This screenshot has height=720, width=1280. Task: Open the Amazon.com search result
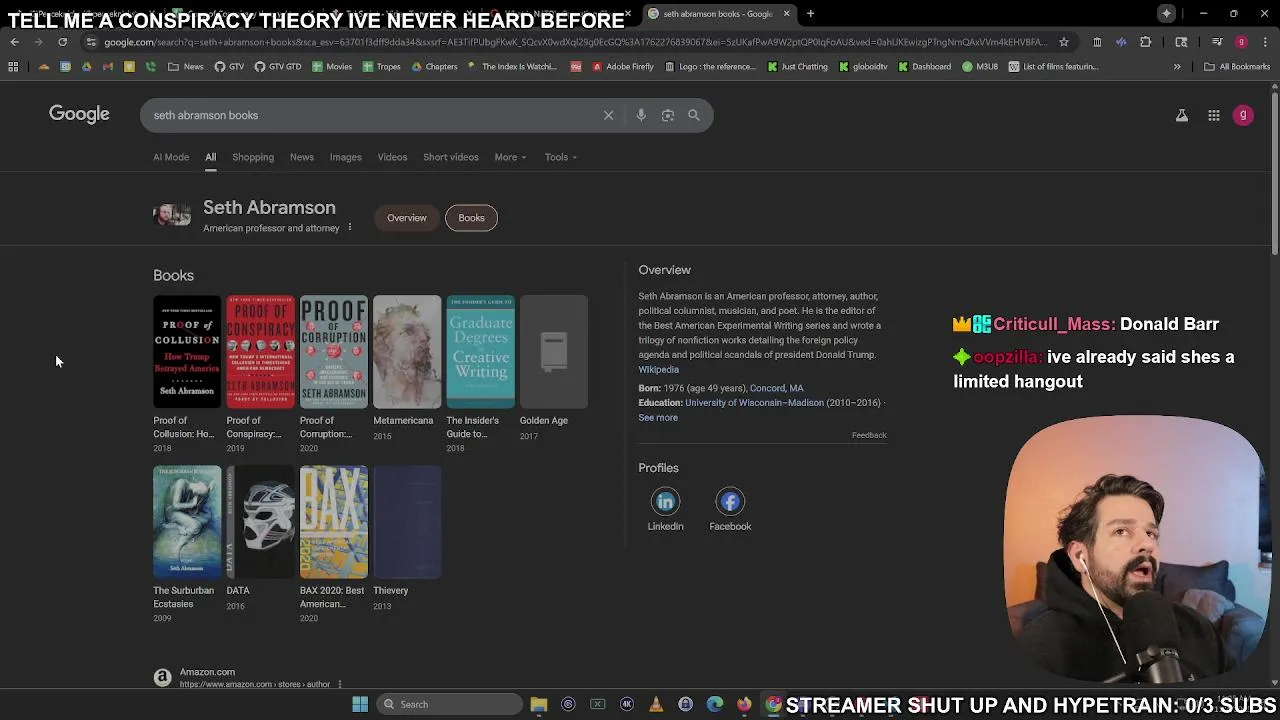(x=207, y=672)
